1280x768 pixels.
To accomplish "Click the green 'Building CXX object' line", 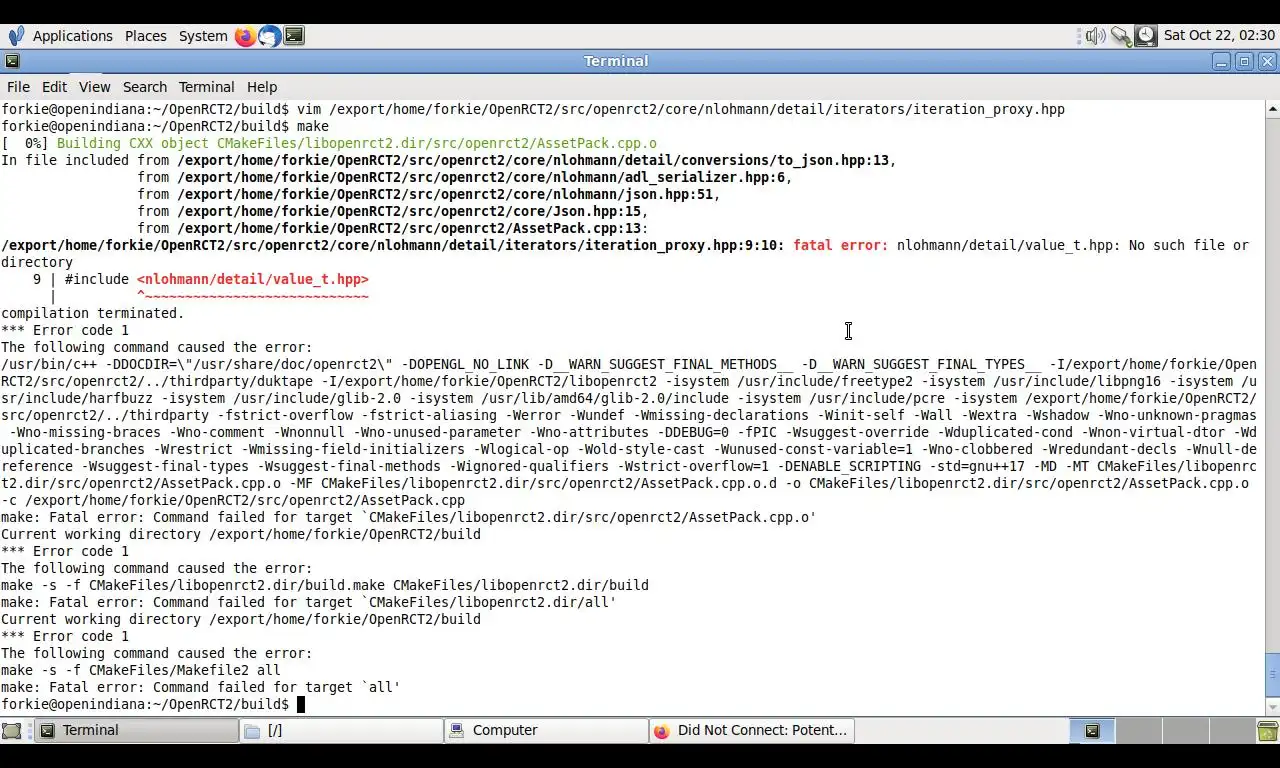I will [x=329, y=143].
